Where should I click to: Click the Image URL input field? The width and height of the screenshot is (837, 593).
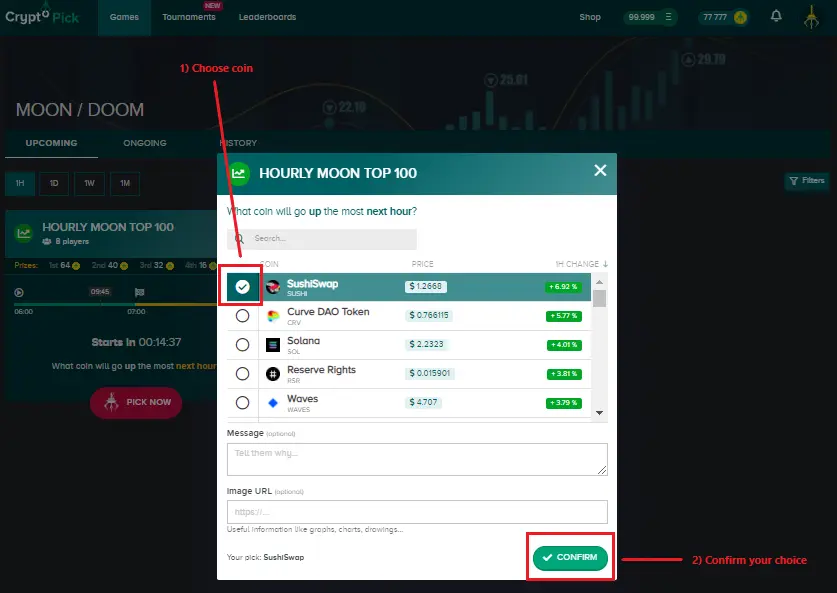[x=417, y=512]
